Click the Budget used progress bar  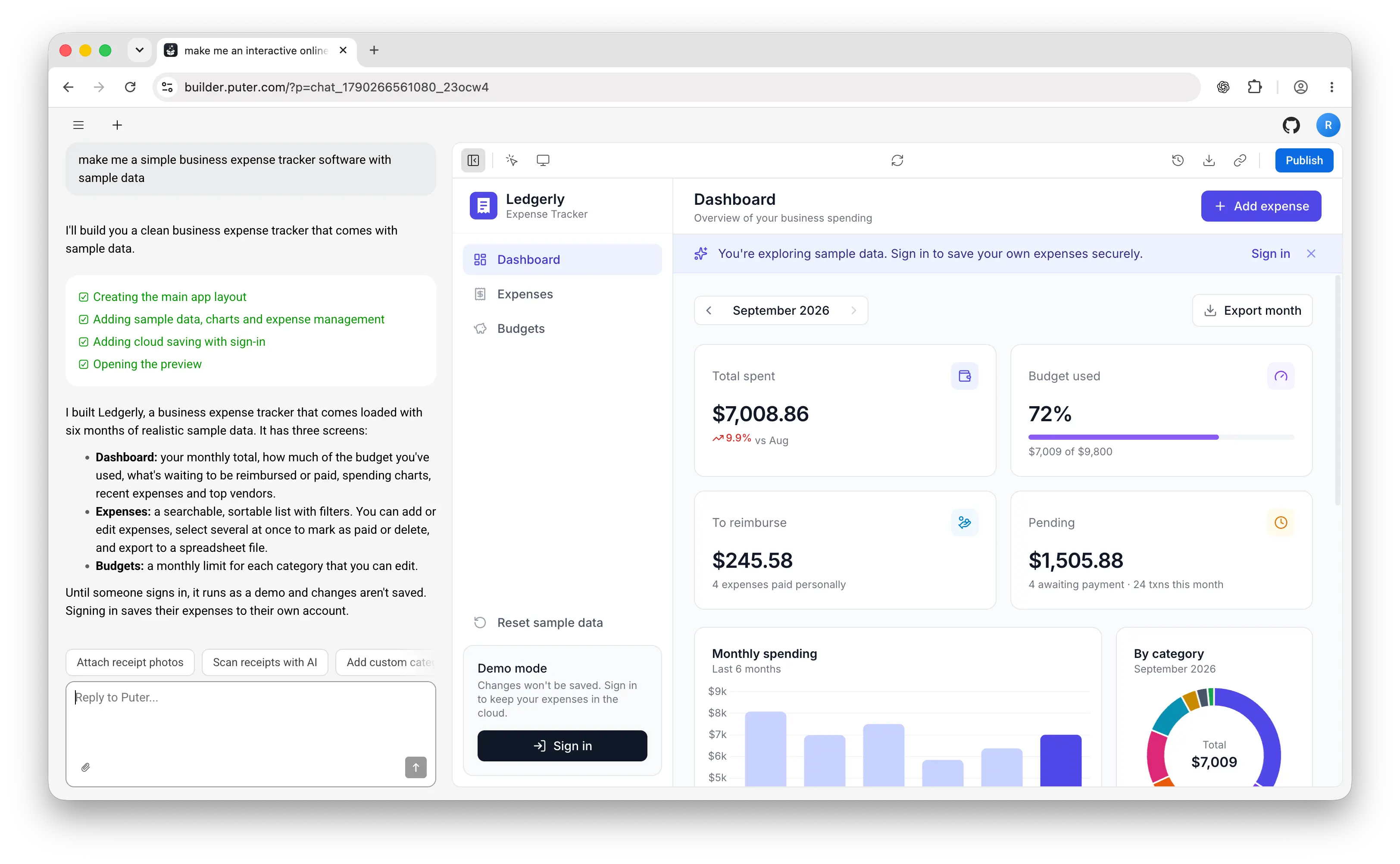[1161, 437]
